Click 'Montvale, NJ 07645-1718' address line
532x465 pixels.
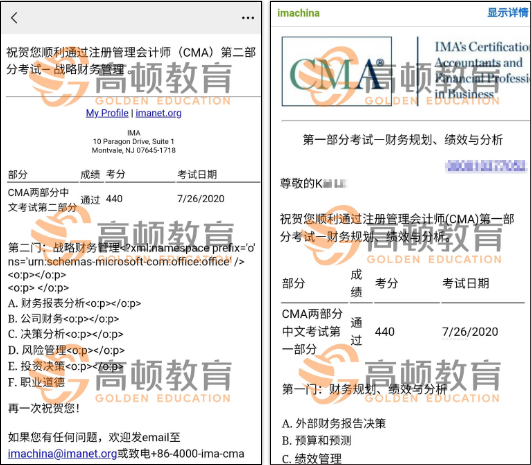click(x=134, y=150)
